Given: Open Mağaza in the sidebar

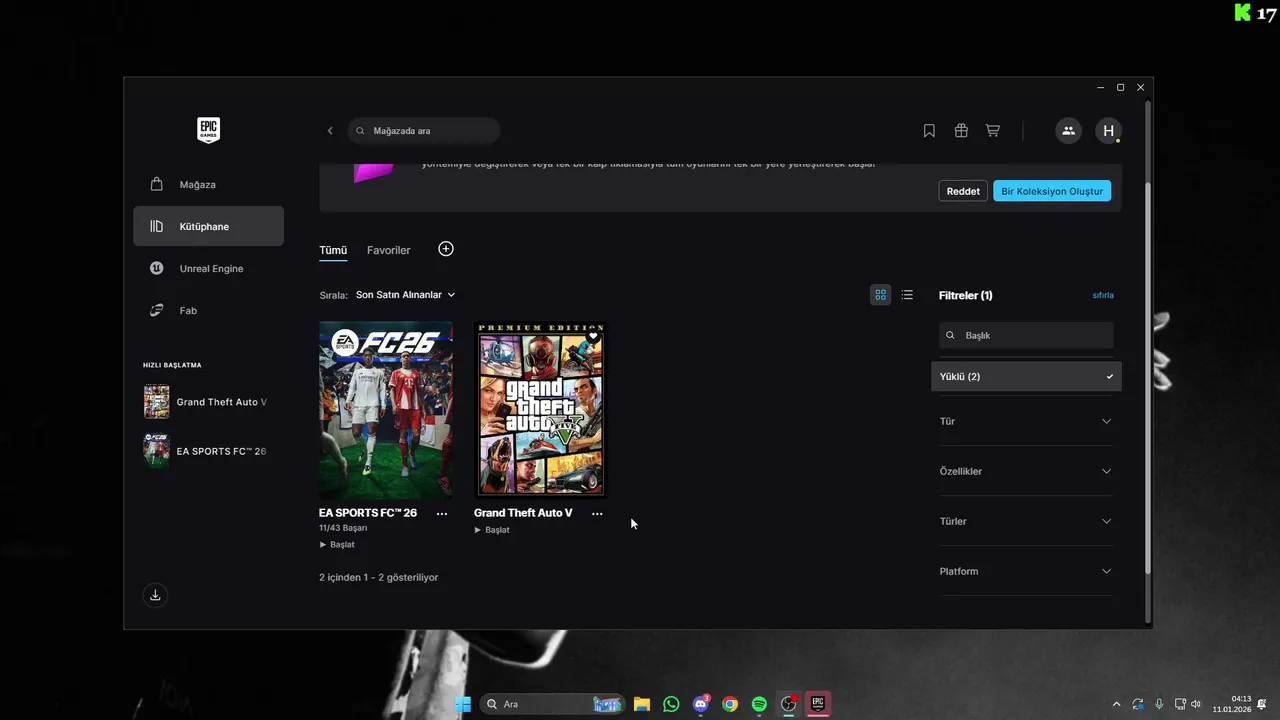Looking at the screenshot, I should [x=208, y=184].
